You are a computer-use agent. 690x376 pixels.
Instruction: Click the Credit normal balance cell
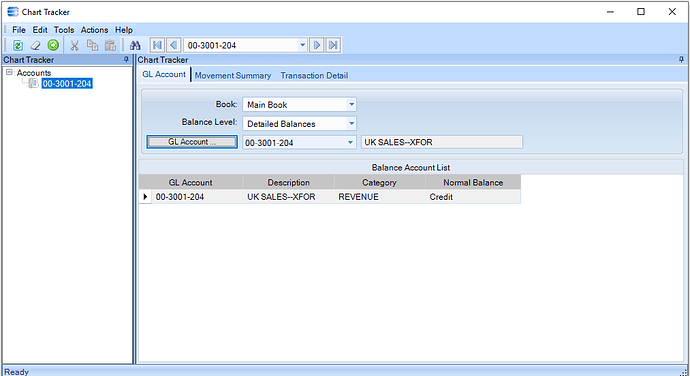coord(473,197)
